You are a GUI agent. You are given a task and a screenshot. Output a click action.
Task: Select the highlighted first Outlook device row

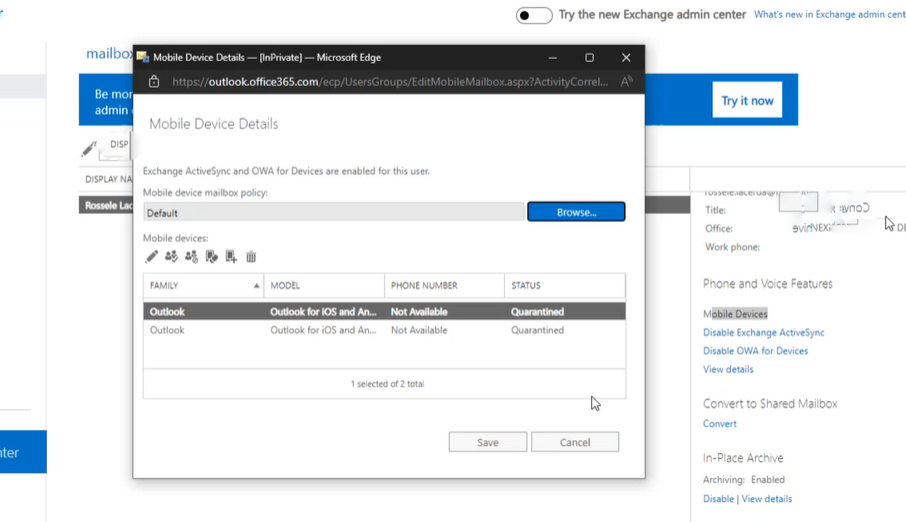[x=384, y=312]
